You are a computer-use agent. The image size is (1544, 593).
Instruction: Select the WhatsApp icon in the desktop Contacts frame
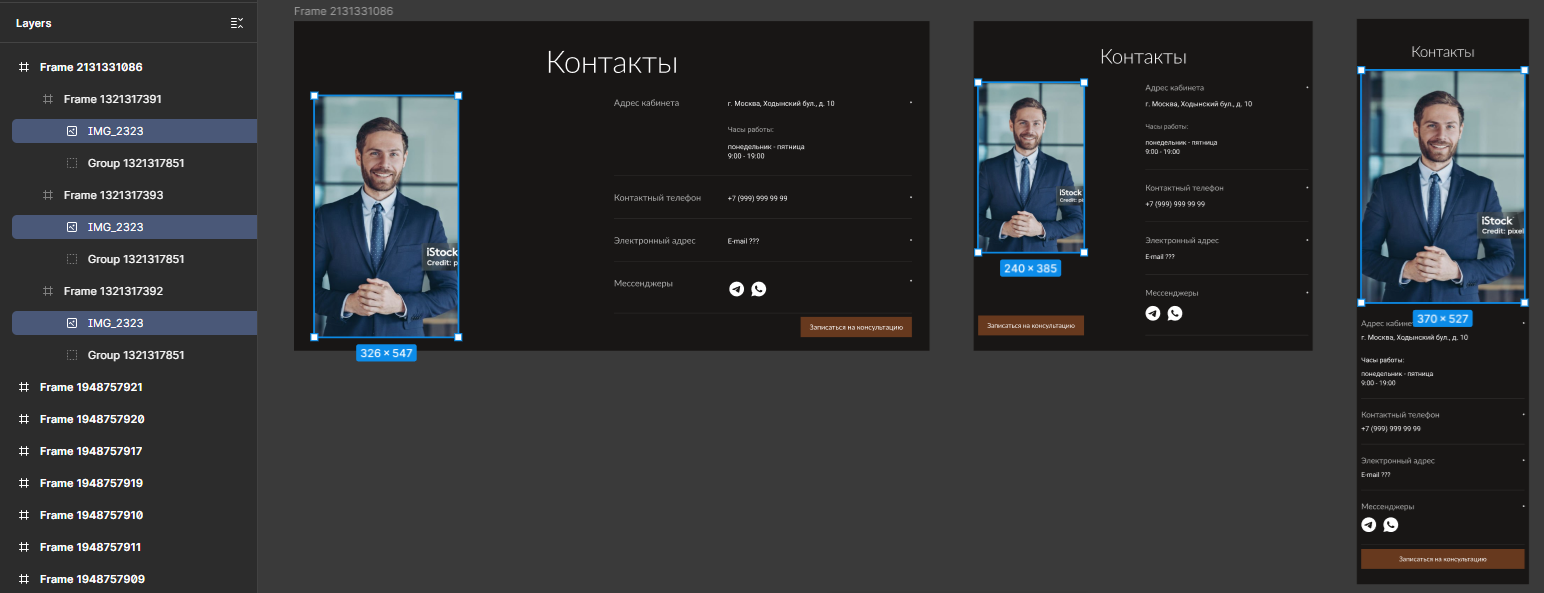click(x=759, y=289)
